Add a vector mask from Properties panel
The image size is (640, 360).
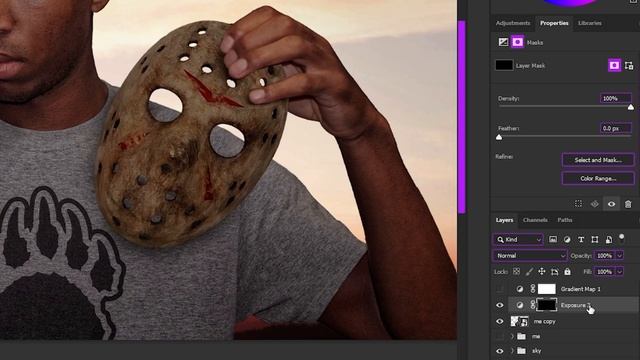pos(629,65)
